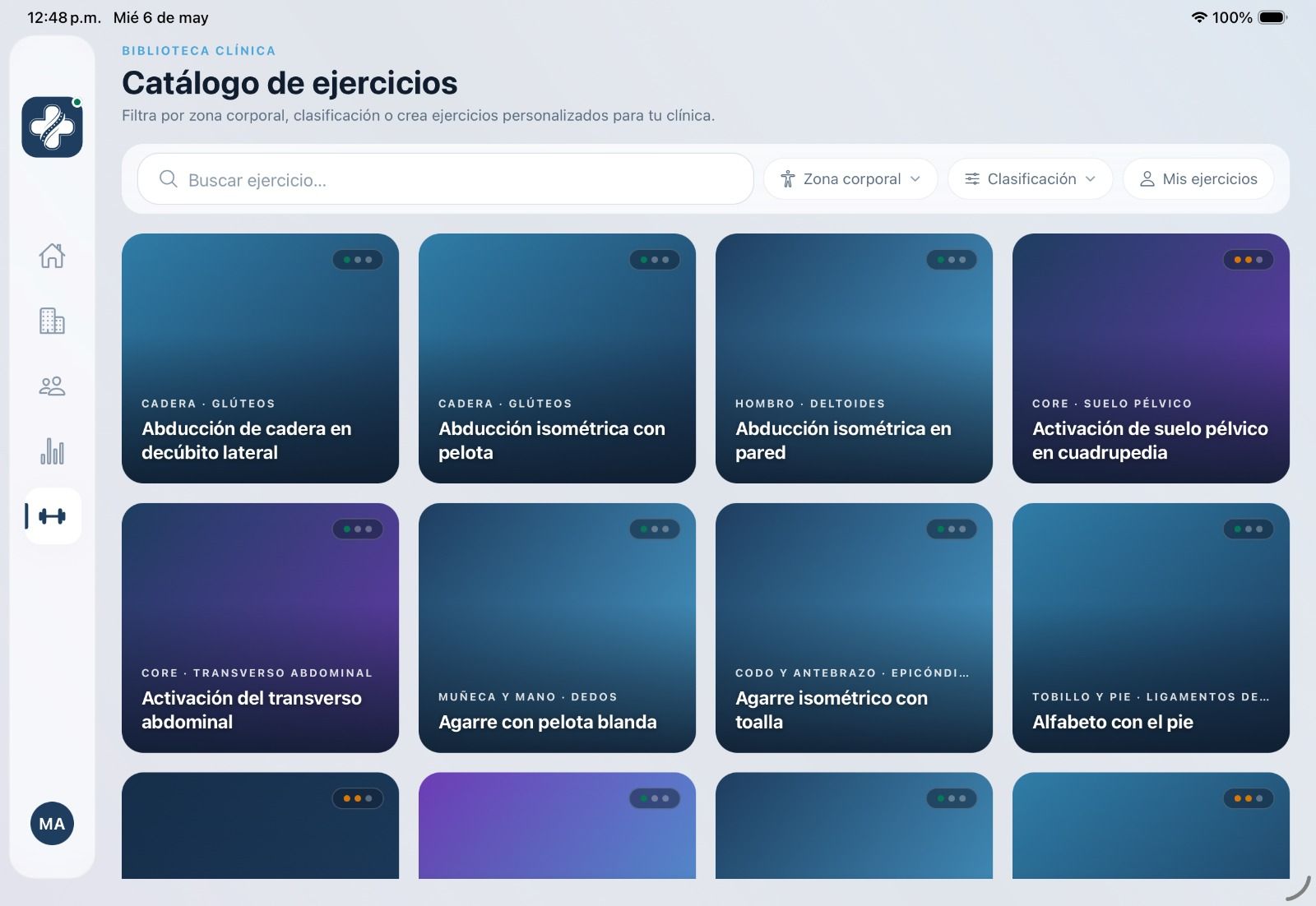Open Agarre con pelota blanda card
Viewport: 1316px width, 906px height.
point(557,628)
